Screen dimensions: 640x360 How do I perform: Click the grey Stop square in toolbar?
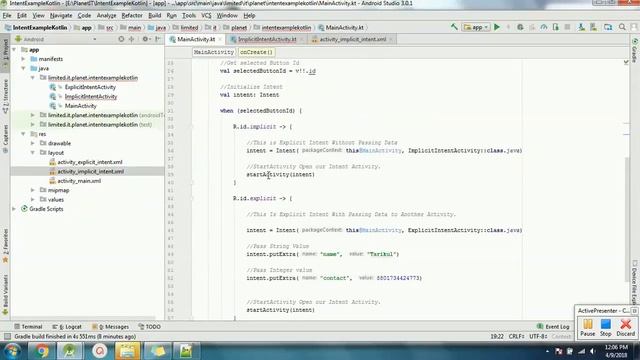pyautogui.click(x=567, y=27)
